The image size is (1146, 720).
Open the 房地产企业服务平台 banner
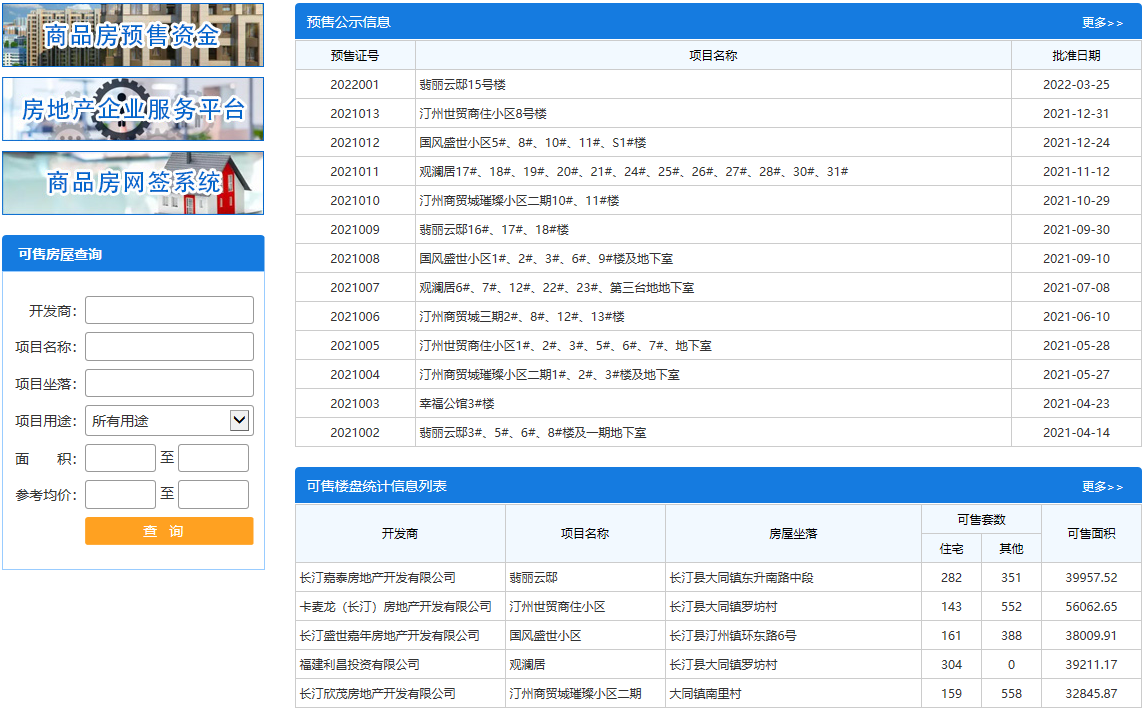pyautogui.click(x=133, y=109)
